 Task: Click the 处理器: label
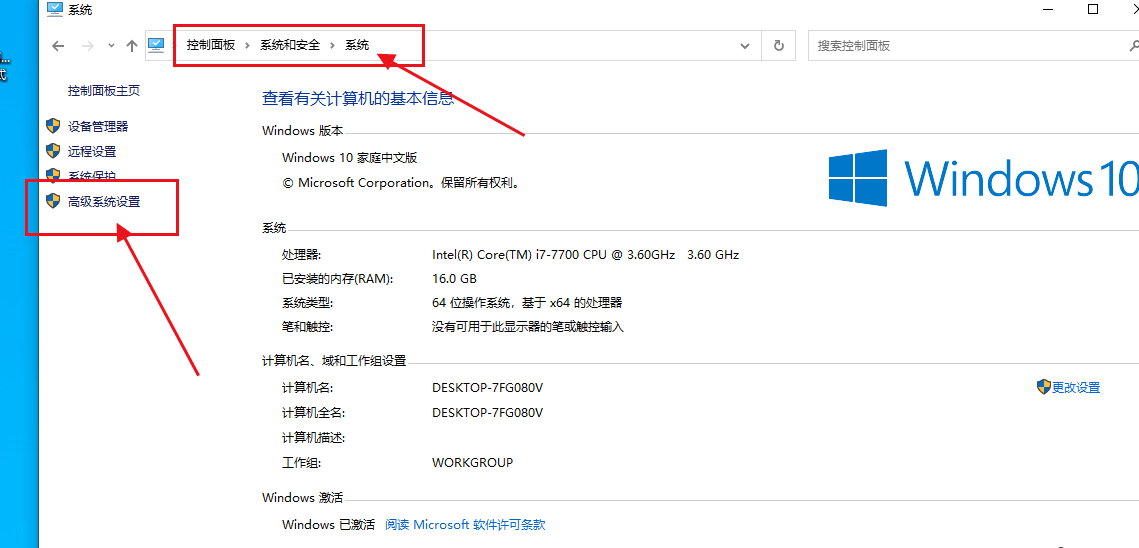(x=301, y=254)
